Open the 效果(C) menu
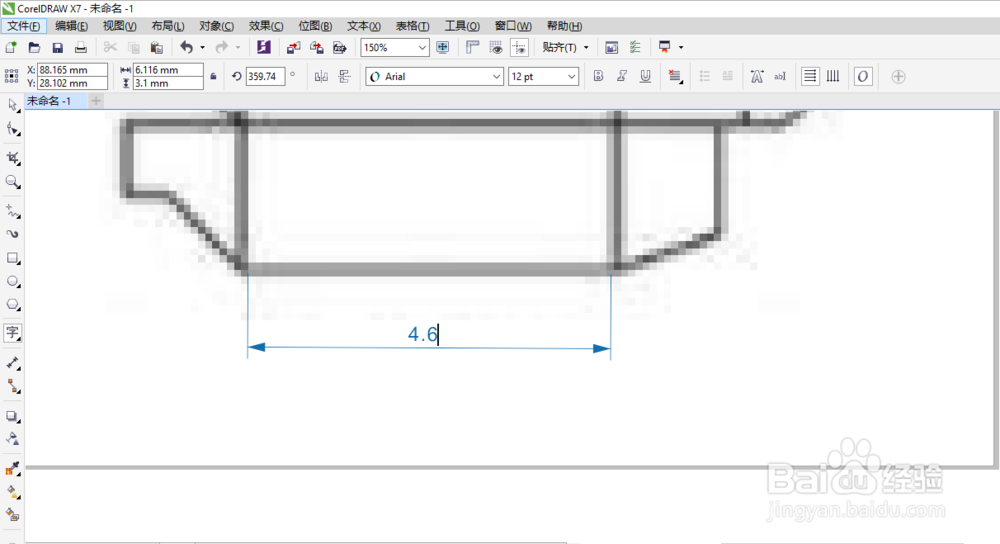The width and height of the screenshot is (1000, 544). coord(265,26)
